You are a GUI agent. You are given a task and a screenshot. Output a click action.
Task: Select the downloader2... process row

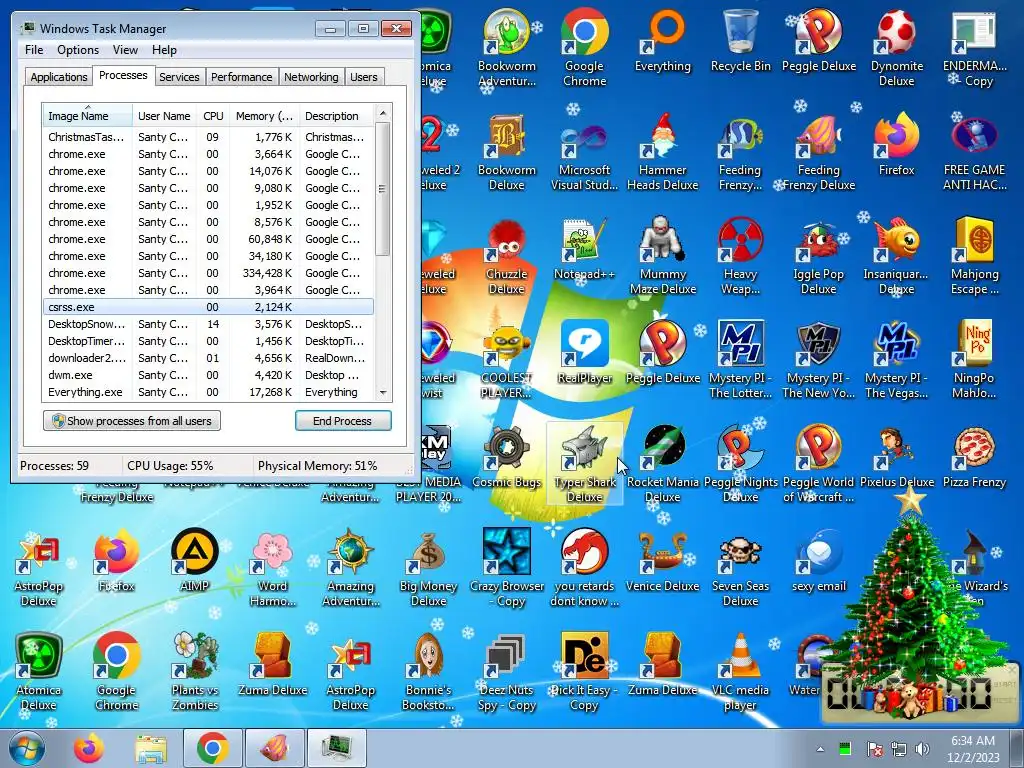(208, 358)
